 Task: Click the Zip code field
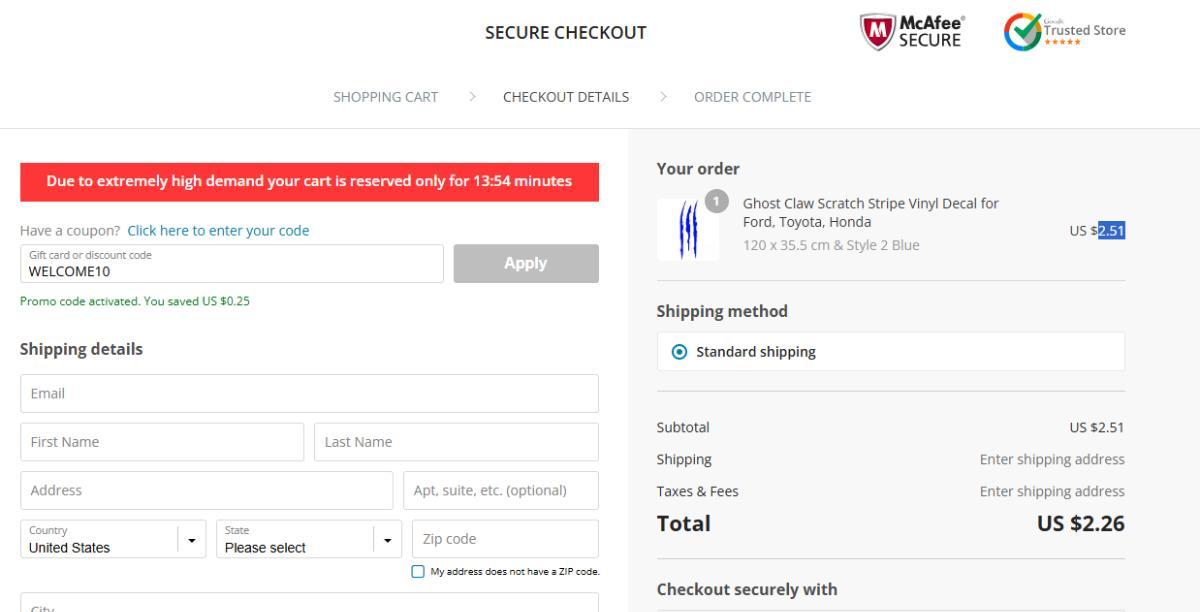(x=505, y=539)
